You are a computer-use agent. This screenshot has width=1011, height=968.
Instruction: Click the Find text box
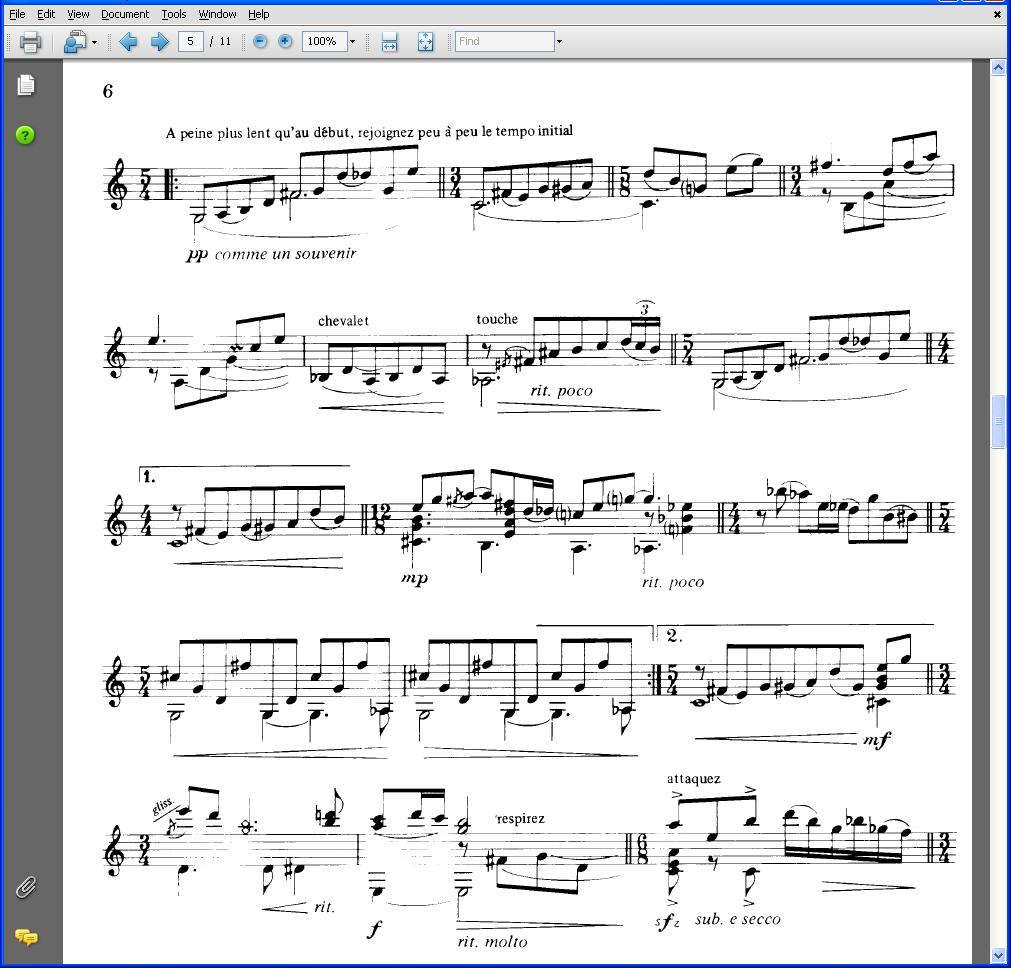[x=504, y=41]
